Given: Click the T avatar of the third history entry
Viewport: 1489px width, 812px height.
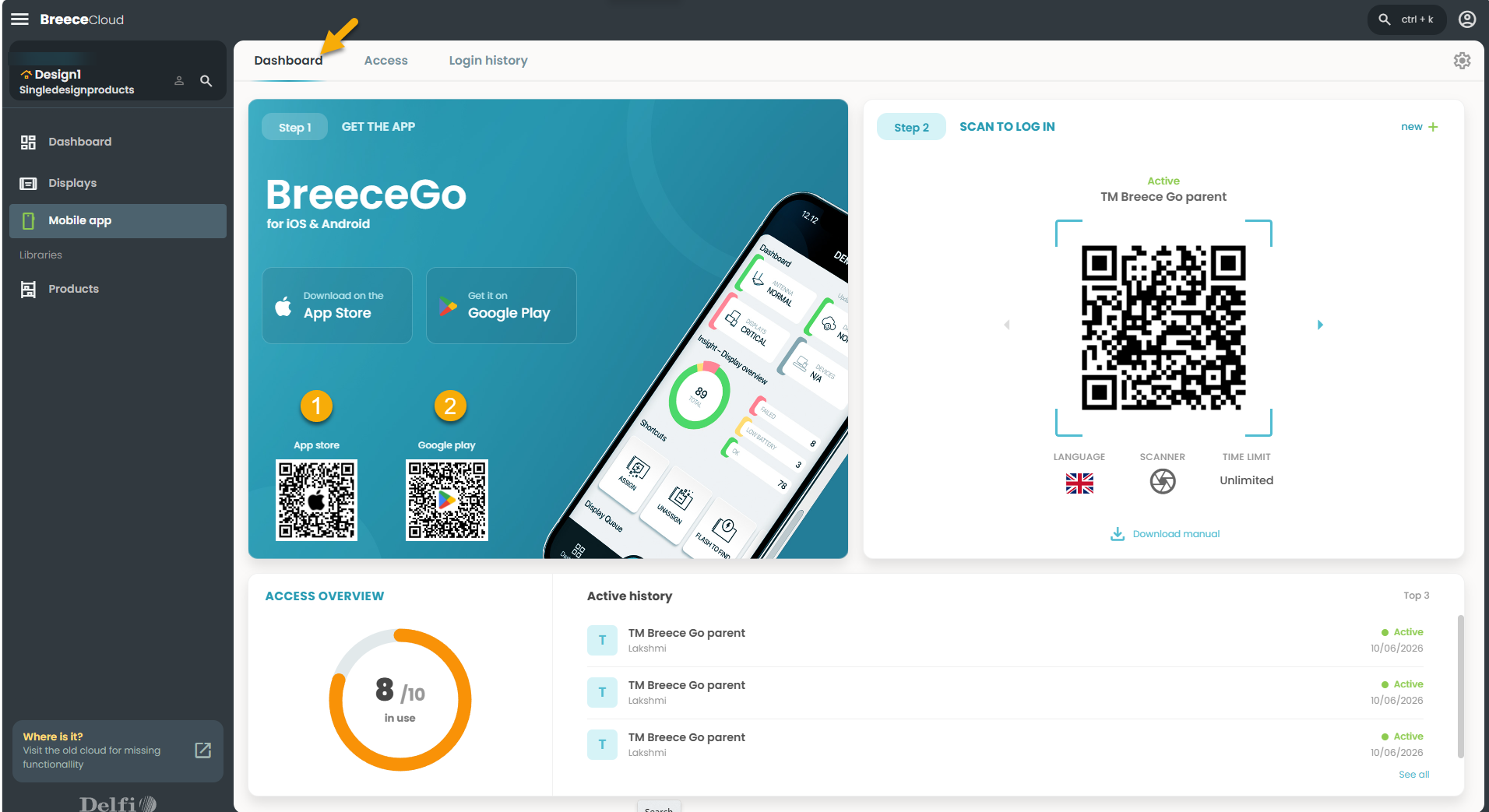Looking at the screenshot, I should [x=602, y=744].
